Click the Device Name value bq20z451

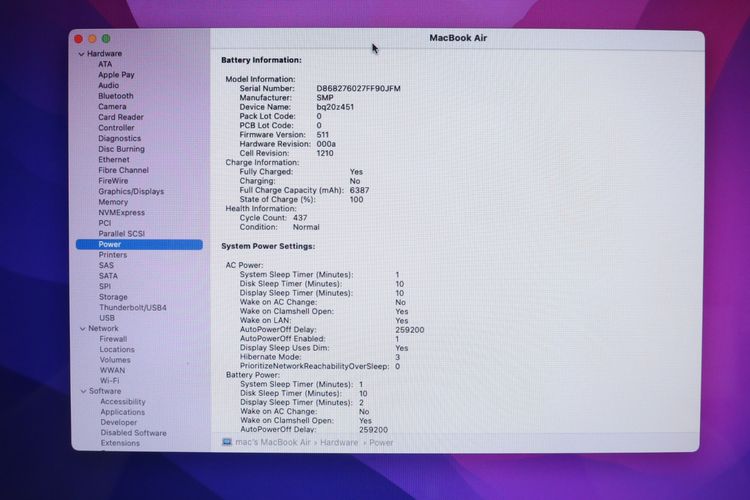point(335,107)
